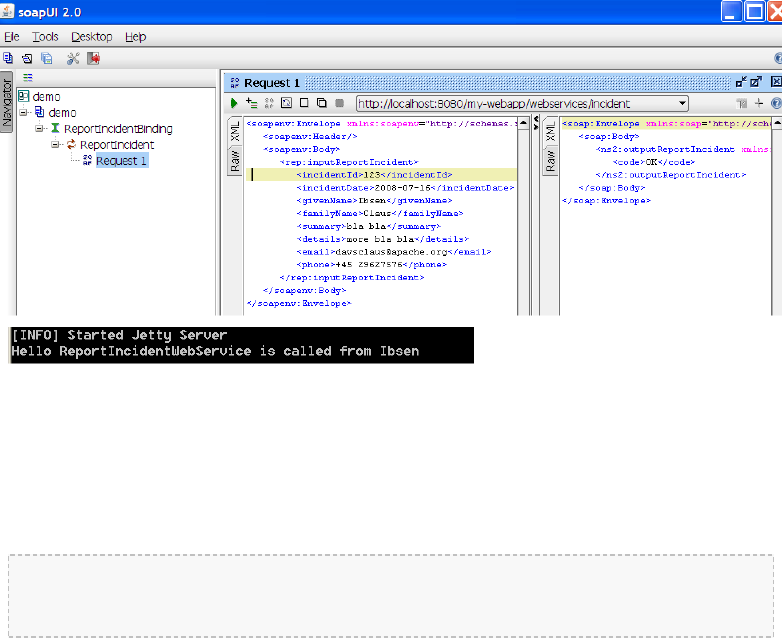Collapse the ReportIncidentBinding tree node

(39, 128)
